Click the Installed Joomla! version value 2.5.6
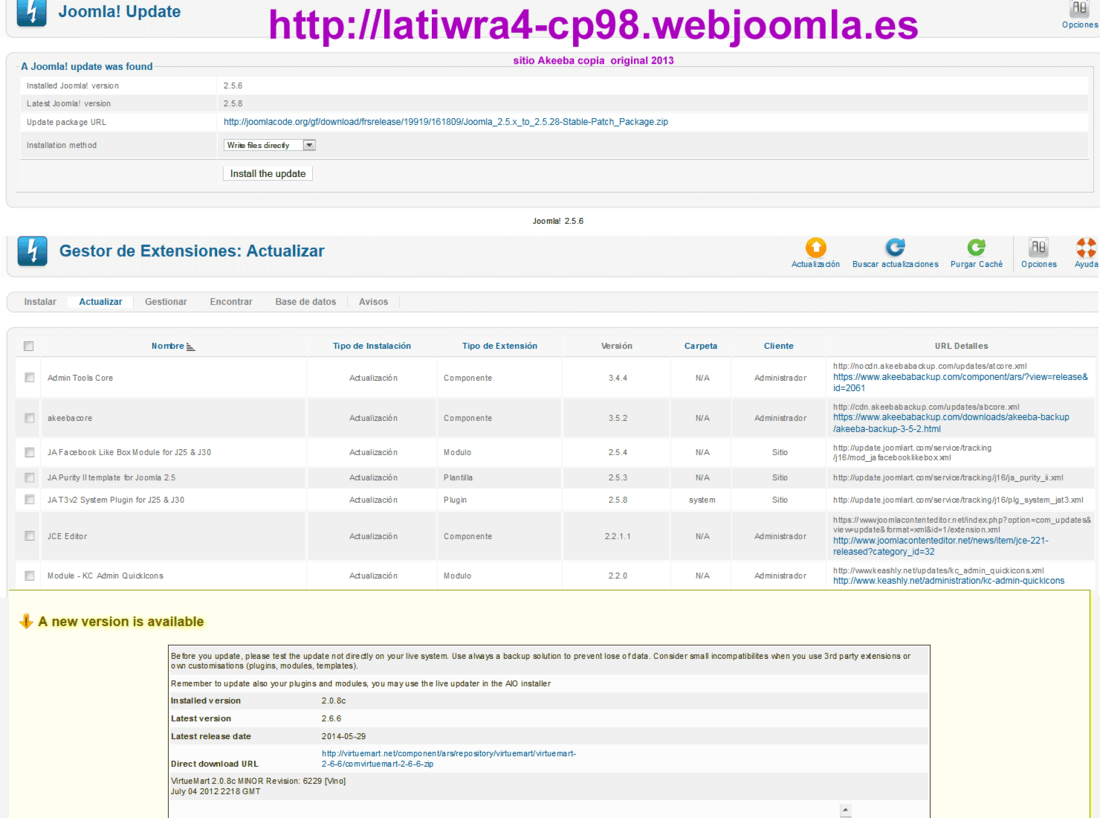The height and width of the screenshot is (818, 1100). tap(233, 86)
